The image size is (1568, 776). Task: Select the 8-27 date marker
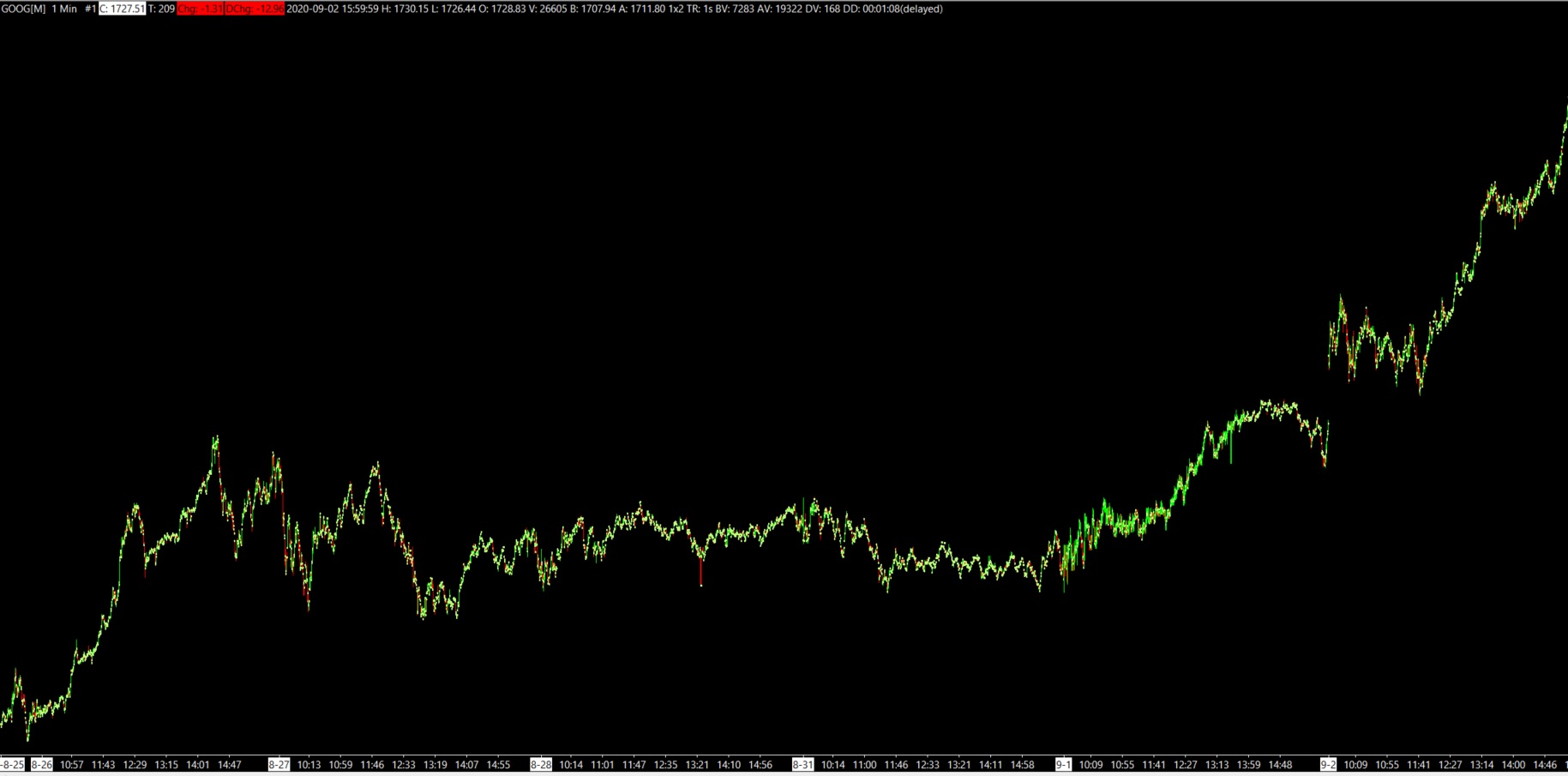coord(279,765)
